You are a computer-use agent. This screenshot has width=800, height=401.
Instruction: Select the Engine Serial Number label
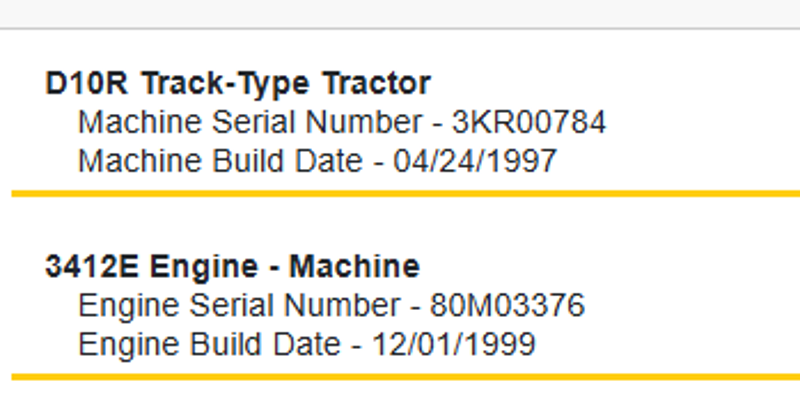240,305
